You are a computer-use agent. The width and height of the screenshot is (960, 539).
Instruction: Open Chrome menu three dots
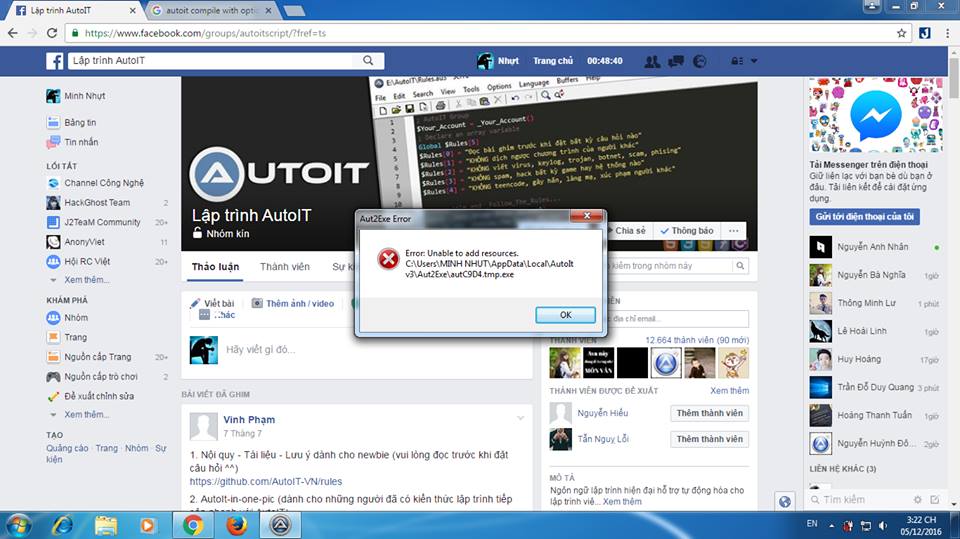[947, 33]
